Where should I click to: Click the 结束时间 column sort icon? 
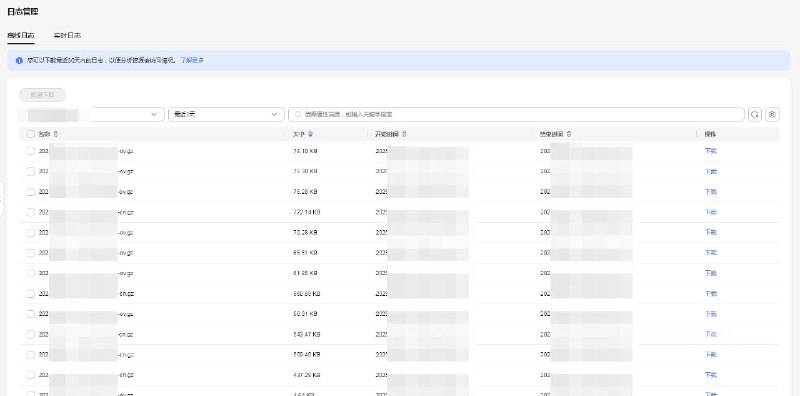pyautogui.click(x=568, y=134)
